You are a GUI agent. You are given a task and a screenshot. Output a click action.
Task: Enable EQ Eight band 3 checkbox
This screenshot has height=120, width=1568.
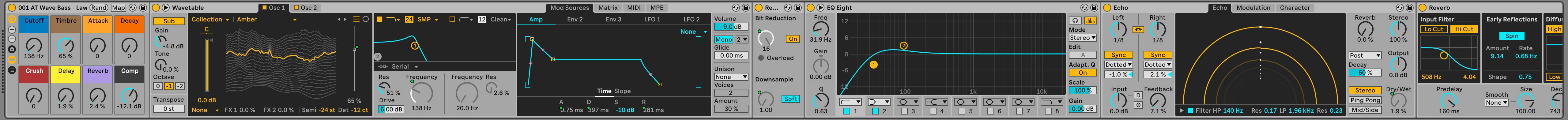(905, 111)
